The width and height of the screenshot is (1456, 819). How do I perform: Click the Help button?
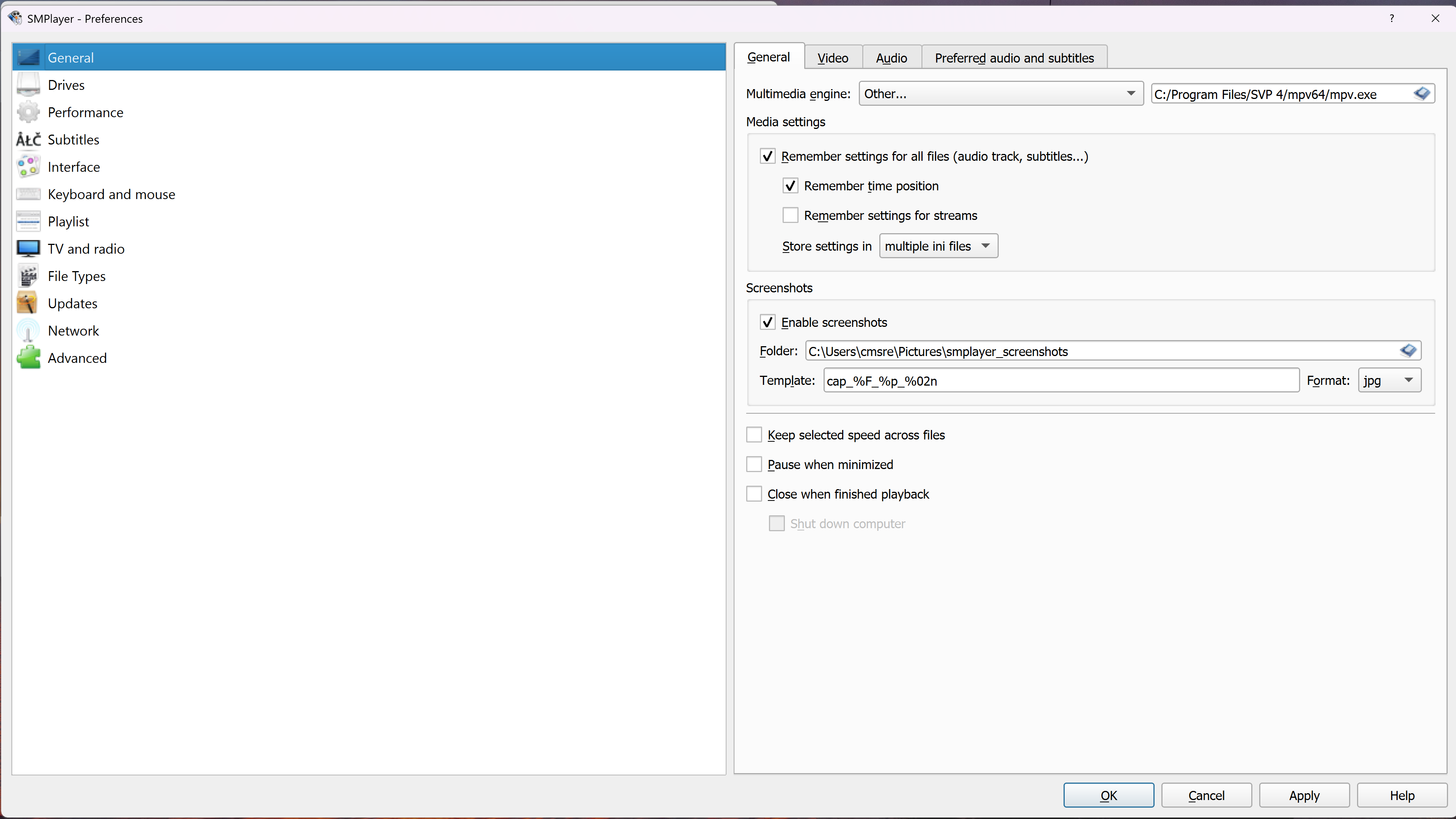1402,795
